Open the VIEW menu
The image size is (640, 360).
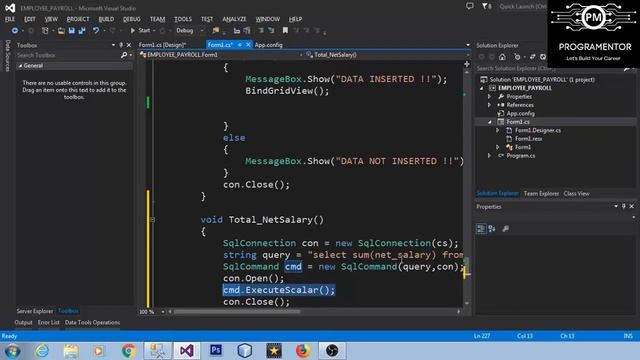(x=51, y=19)
